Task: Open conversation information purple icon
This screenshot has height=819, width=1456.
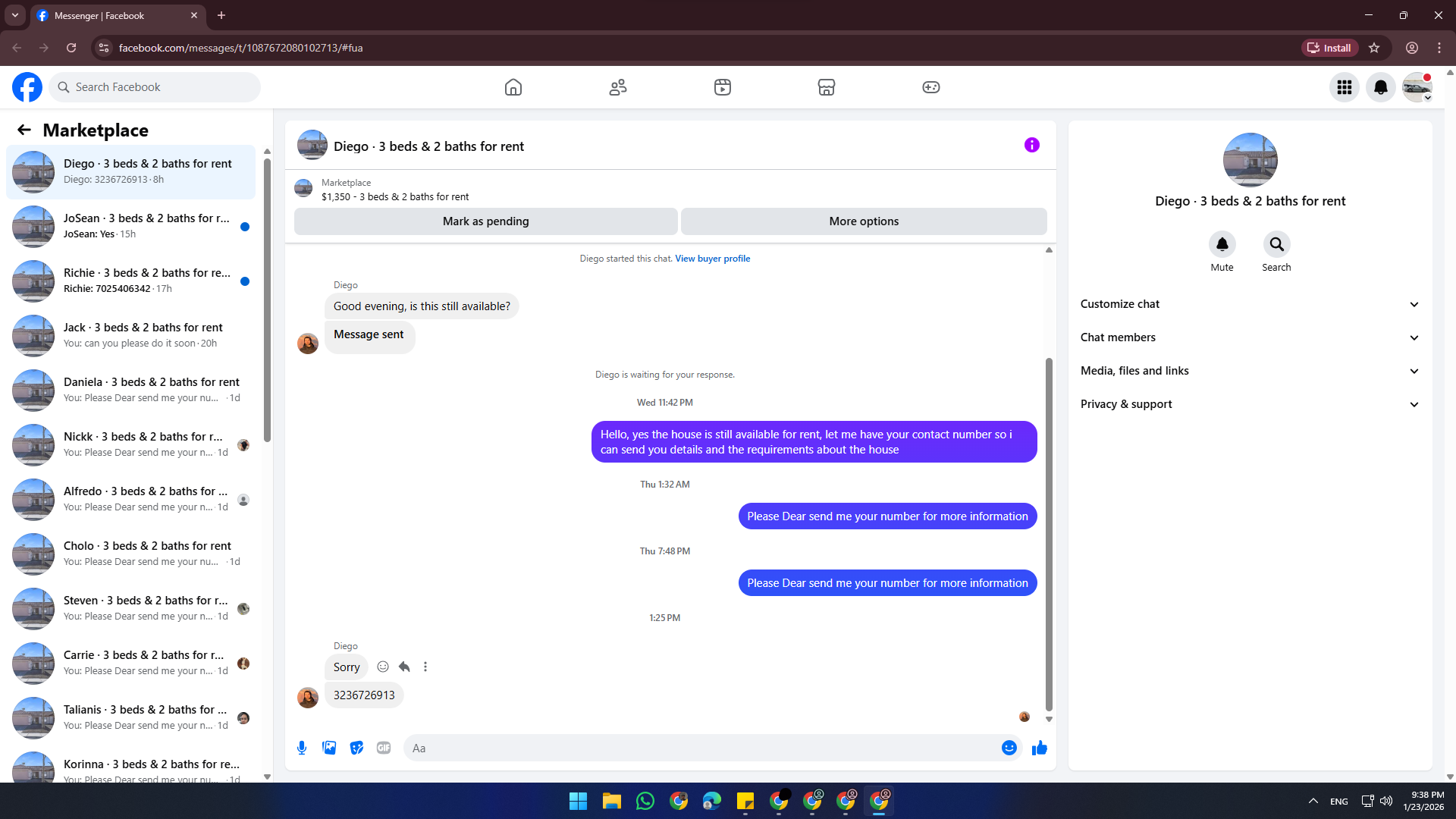Action: tap(1031, 145)
